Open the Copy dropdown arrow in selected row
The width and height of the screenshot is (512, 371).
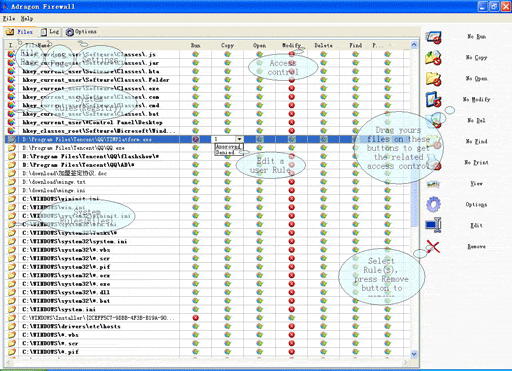click(x=239, y=139)
